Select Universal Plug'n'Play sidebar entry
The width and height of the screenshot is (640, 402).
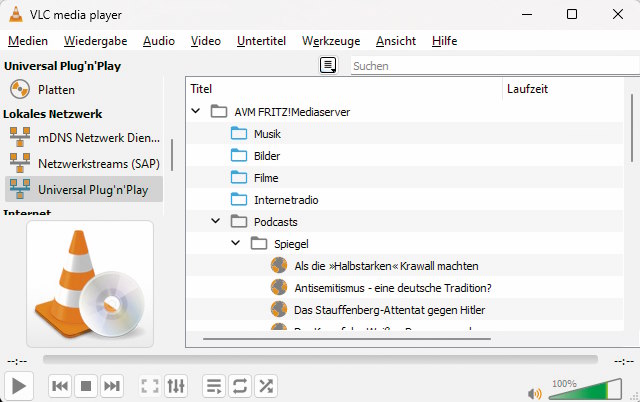(x=84, y=190)
